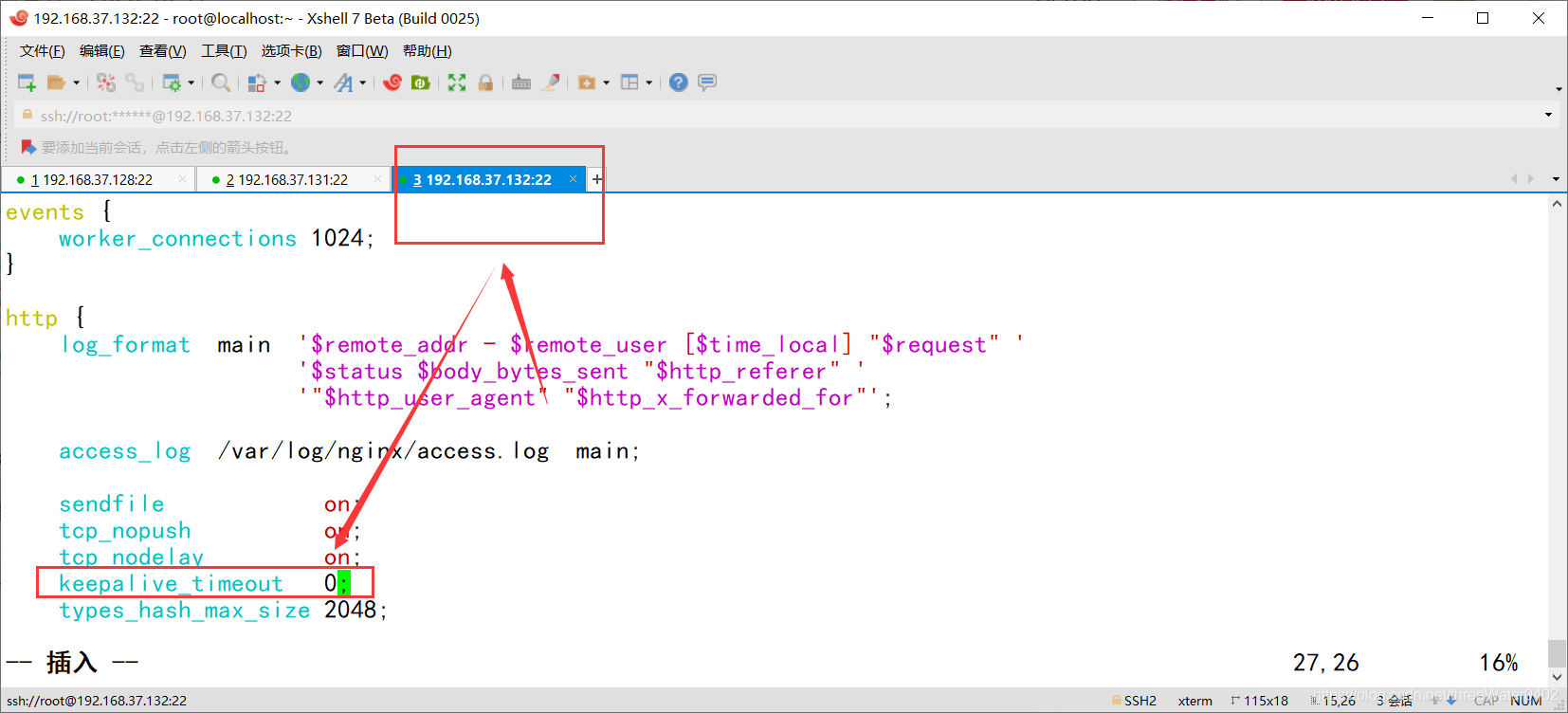Open the 工具(T) menu
The width and height of the screenshot is (1568, 713).
pos(224,51)
